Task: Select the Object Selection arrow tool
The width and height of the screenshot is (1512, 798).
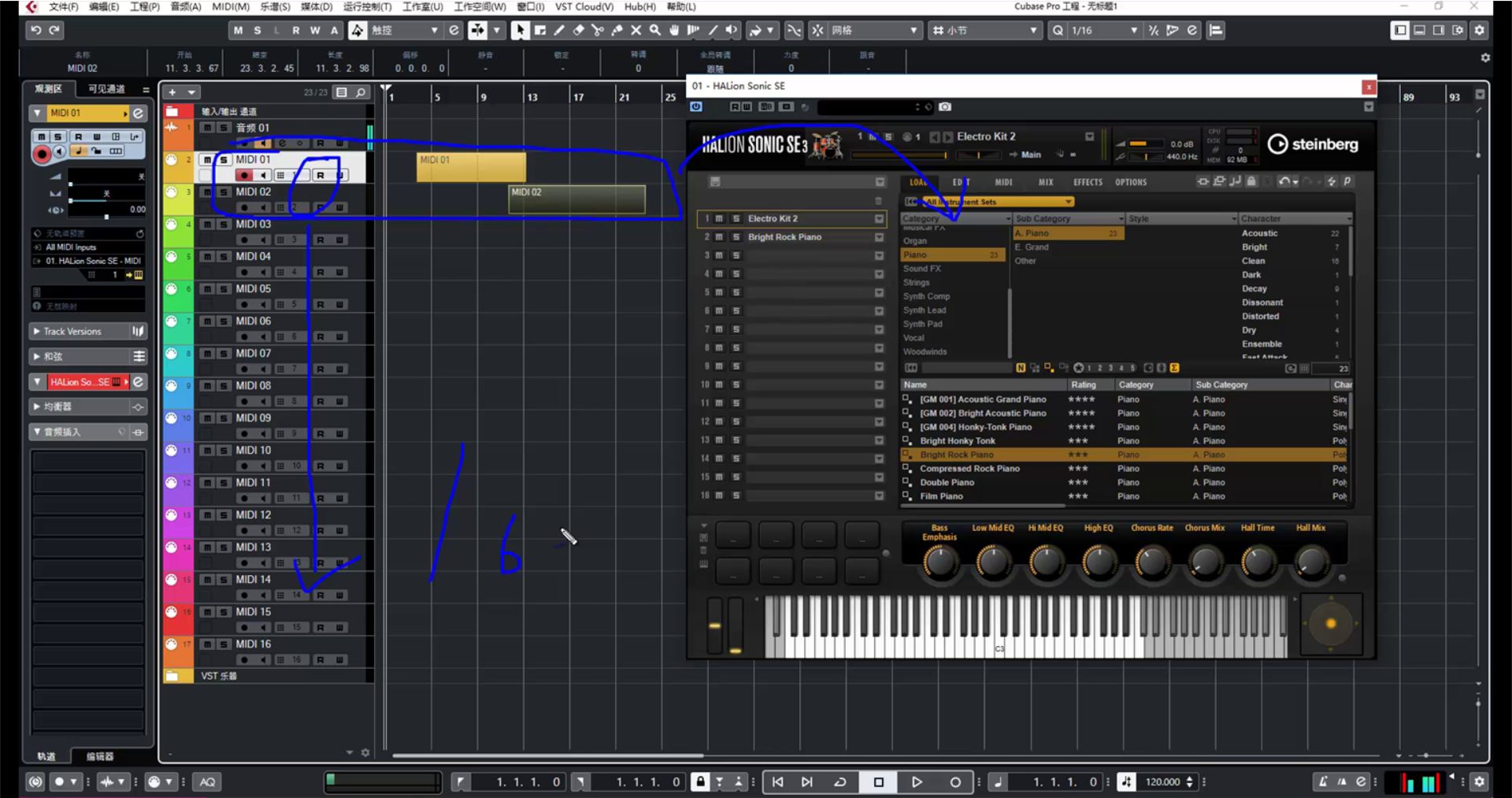Action: click(520, 30)
